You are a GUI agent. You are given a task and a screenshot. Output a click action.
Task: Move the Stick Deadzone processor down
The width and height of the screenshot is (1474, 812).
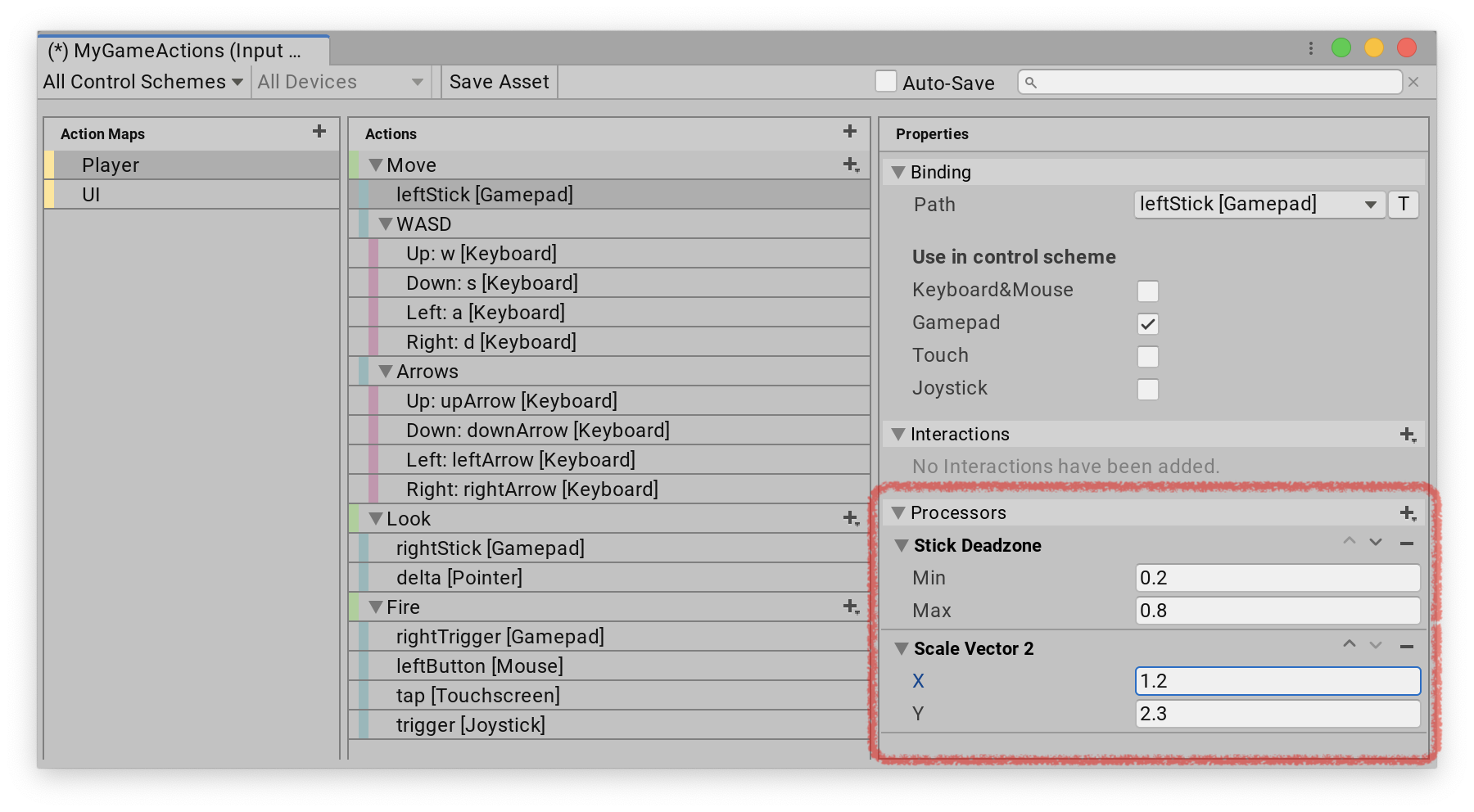click(1374, 541)
